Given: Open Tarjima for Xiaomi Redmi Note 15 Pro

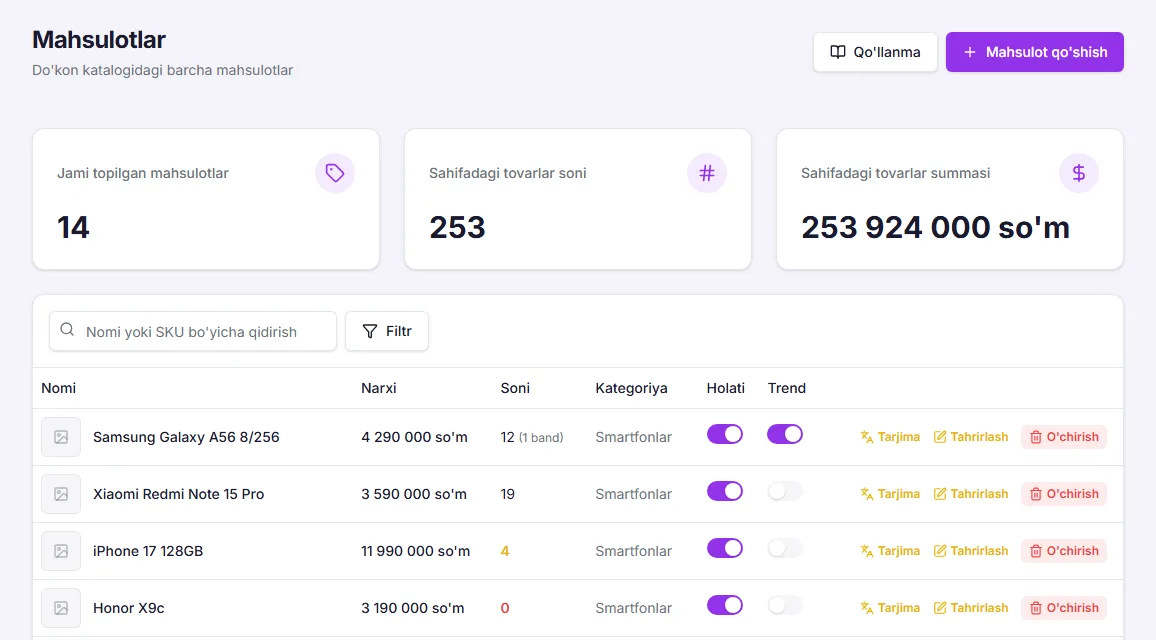Looking at the screenshot, I should point(890,494).
